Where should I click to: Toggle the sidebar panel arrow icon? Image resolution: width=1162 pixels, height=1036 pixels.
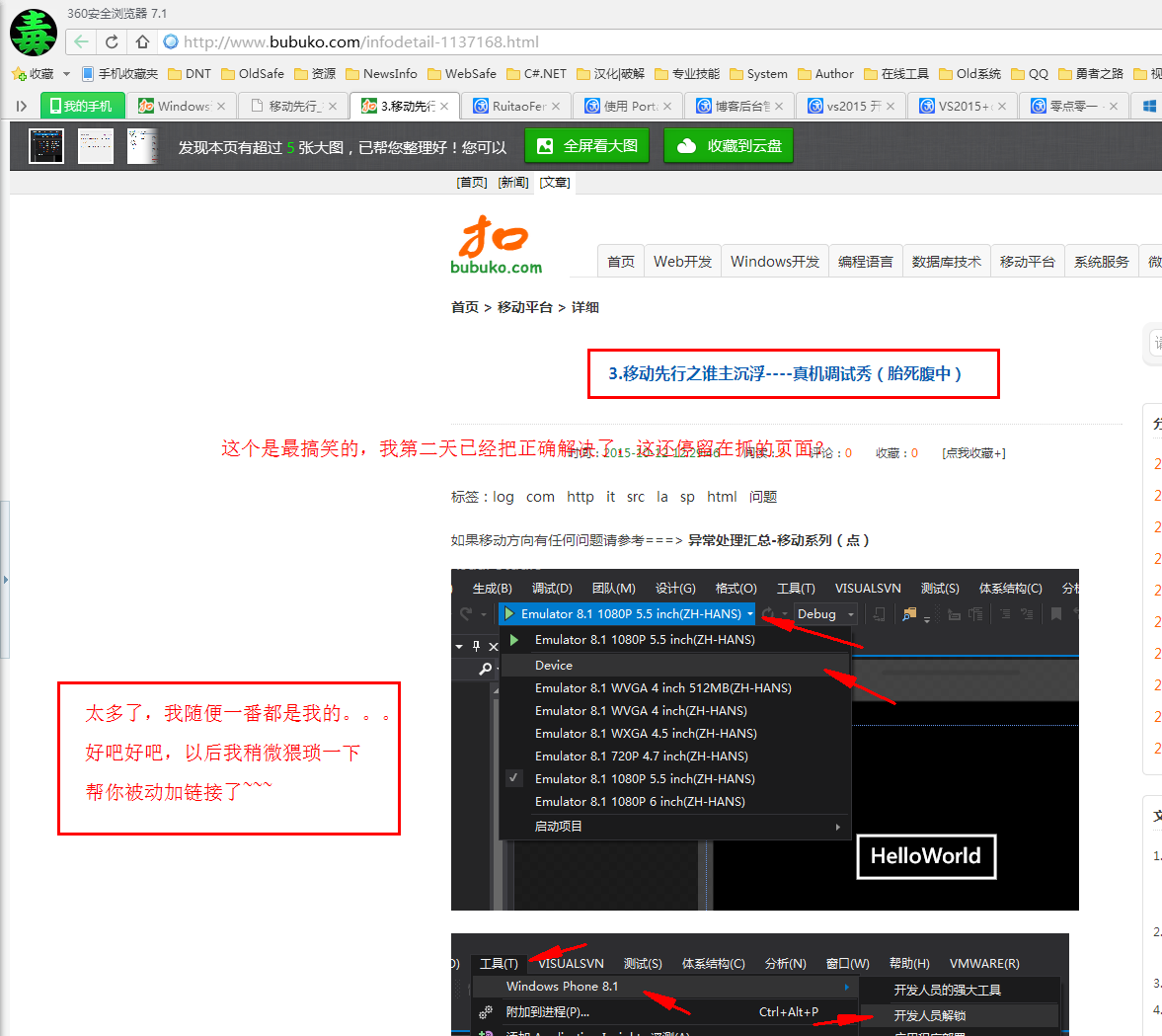point(22,106)
